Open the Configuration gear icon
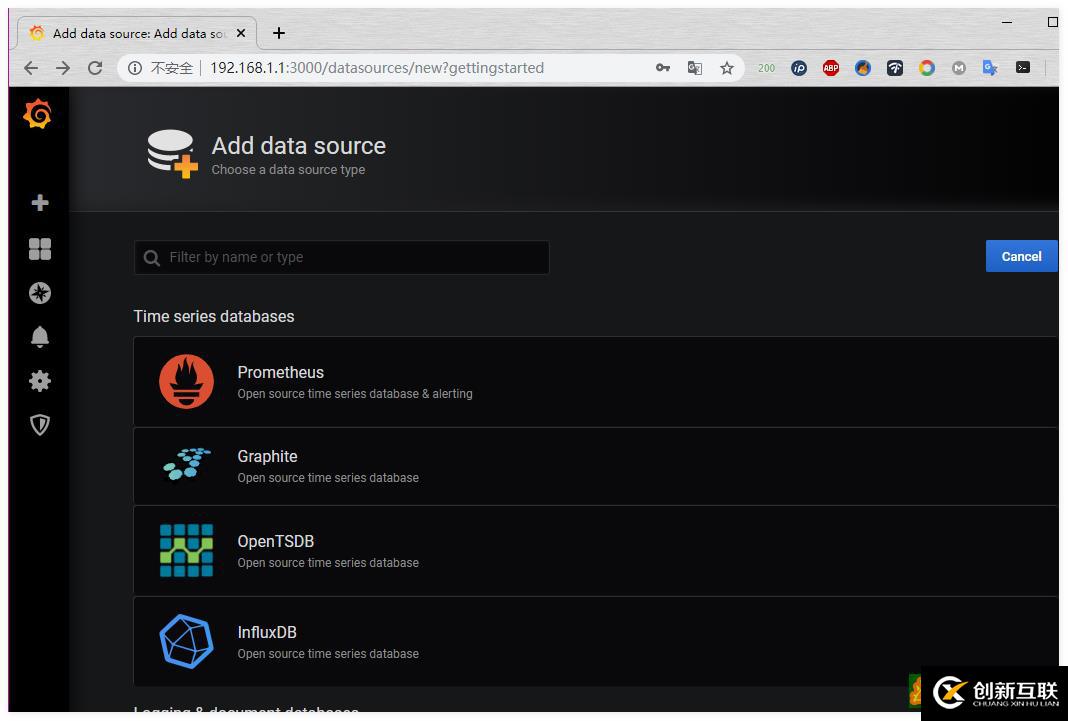Image resolution: width=1068 pixels, height=721 pixels. click(x=40, y=381)
